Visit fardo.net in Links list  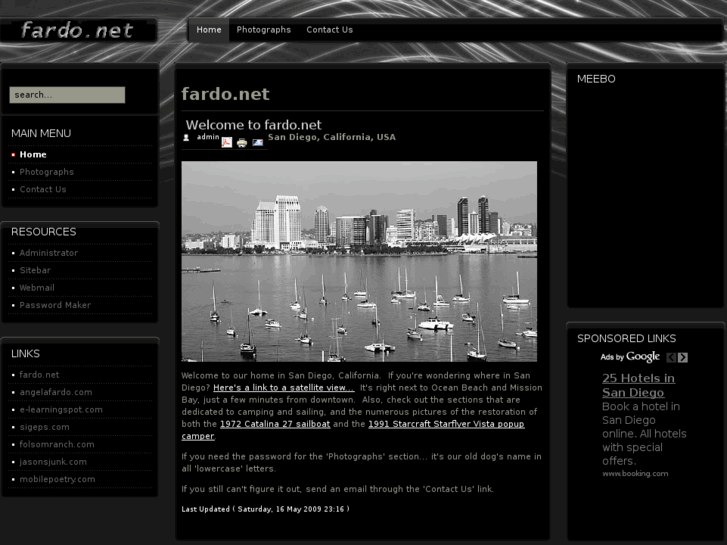pyautogui.click(x=39, y=375)
